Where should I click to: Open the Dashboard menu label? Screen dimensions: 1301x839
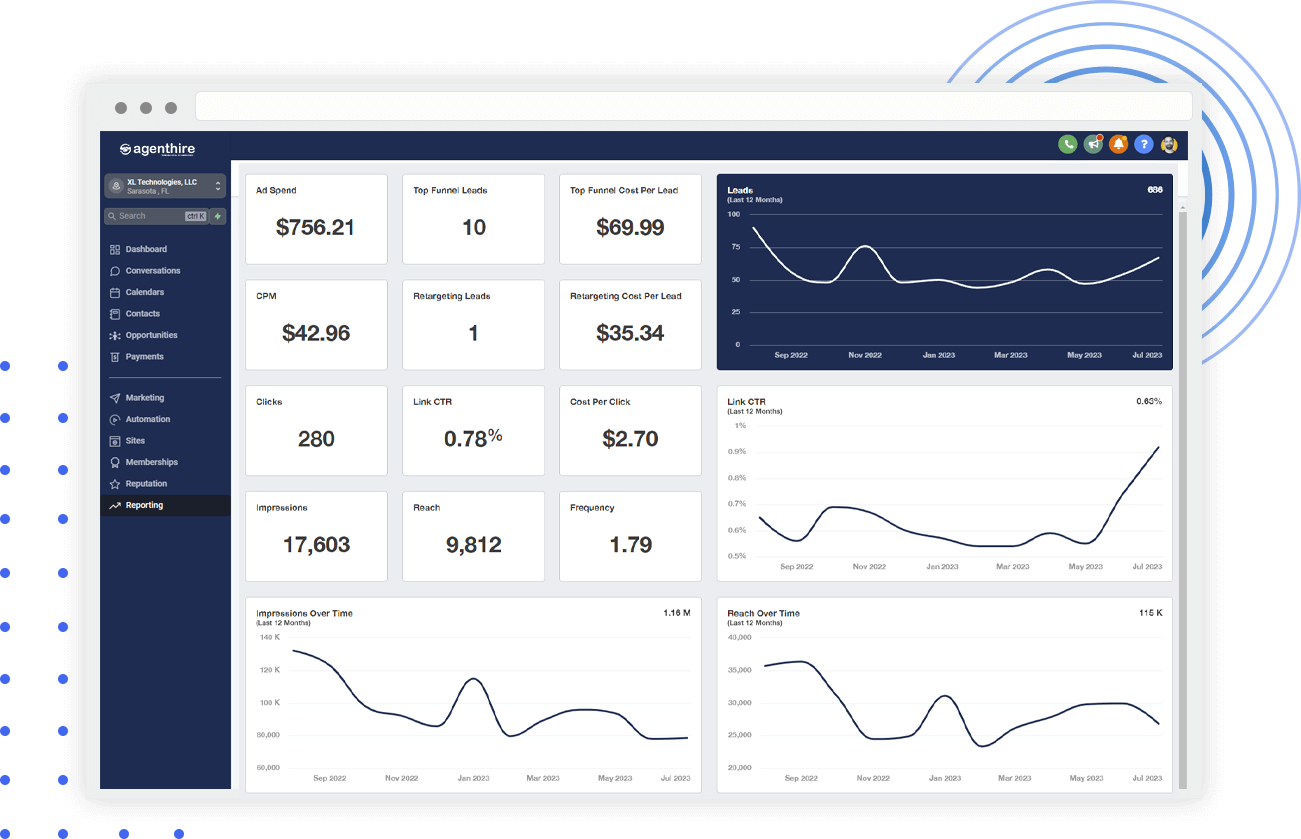pos(146,249)
